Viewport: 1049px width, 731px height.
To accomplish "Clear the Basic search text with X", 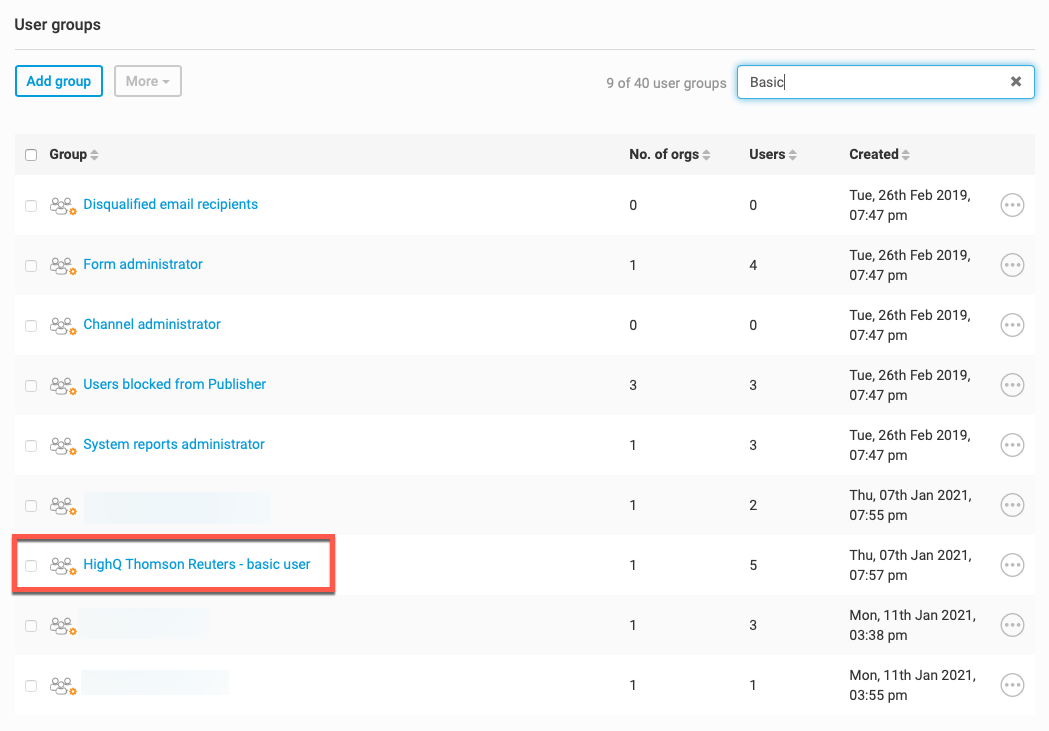I will click(x=1015, y=82).
